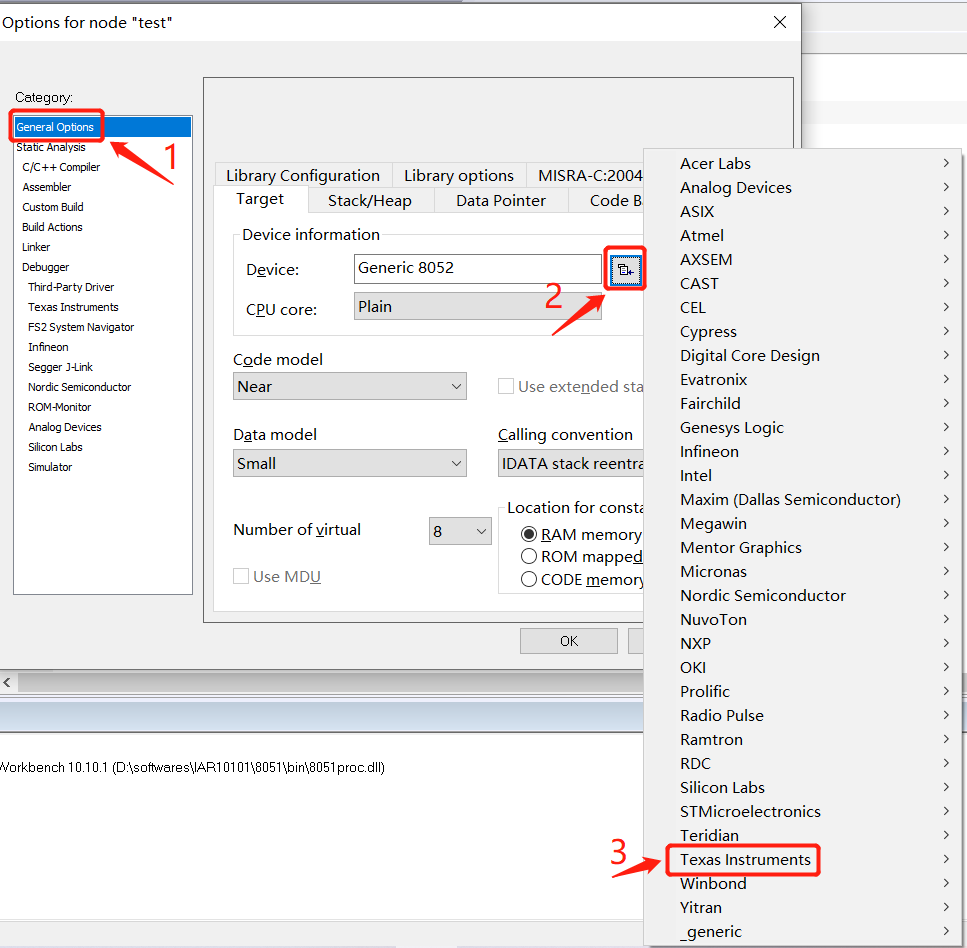Select Texas Instruments debugger category

pyautogui.click(x=73, y=307)
